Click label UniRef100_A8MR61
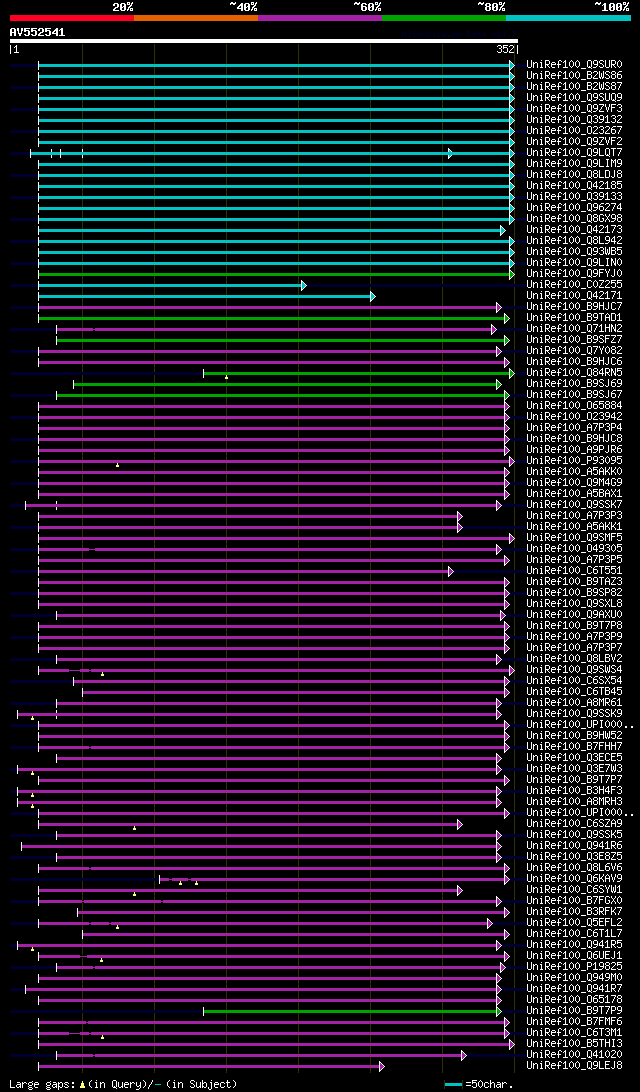The height and width of the screenshot is (1092, 640). pos(575,703)
